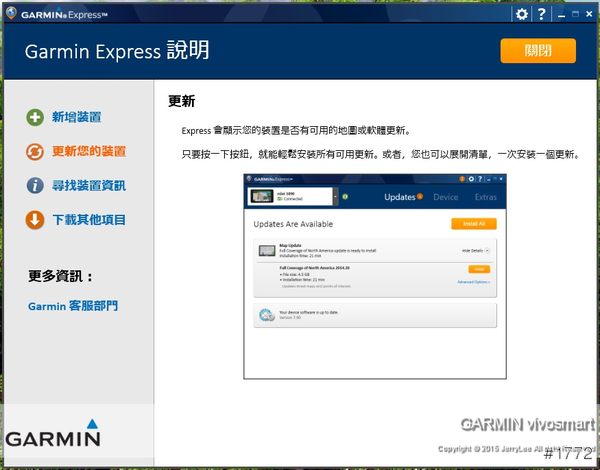The width and height of the screenshot is (600, 470).
Task: Click the 更多資訊 label
Action: pos(60,276)
